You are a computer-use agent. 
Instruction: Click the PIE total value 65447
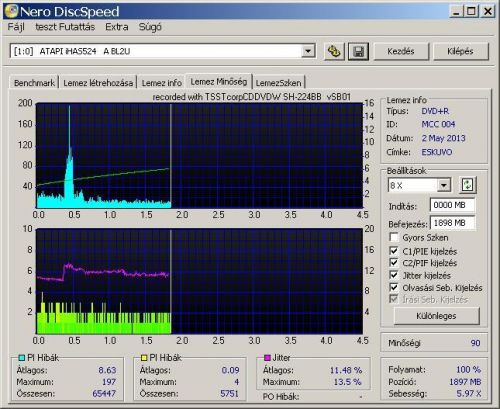104,394
